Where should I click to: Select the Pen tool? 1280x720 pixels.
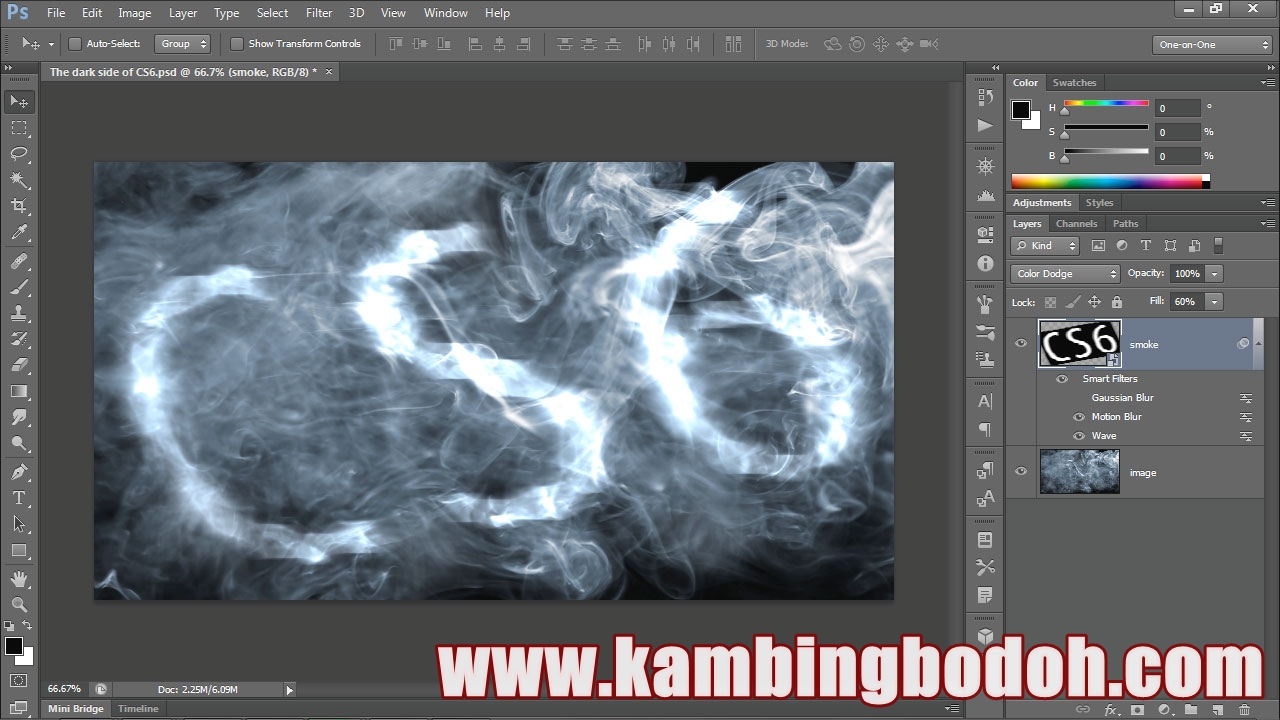pyautogui.click(x=19, y=472)
